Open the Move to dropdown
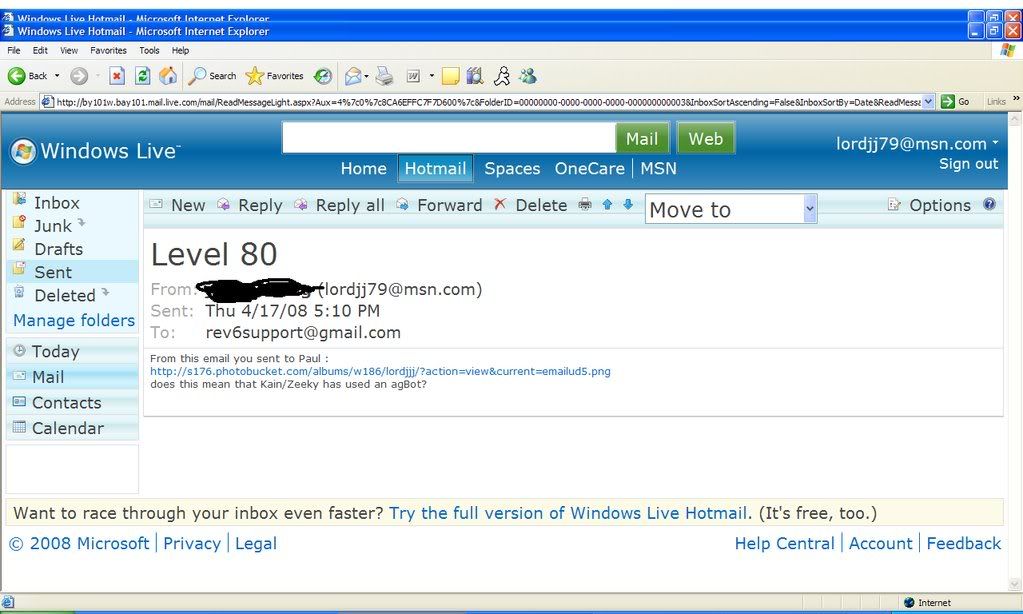The height and width of the screenshot is (614, 1023). pos(731,209)
